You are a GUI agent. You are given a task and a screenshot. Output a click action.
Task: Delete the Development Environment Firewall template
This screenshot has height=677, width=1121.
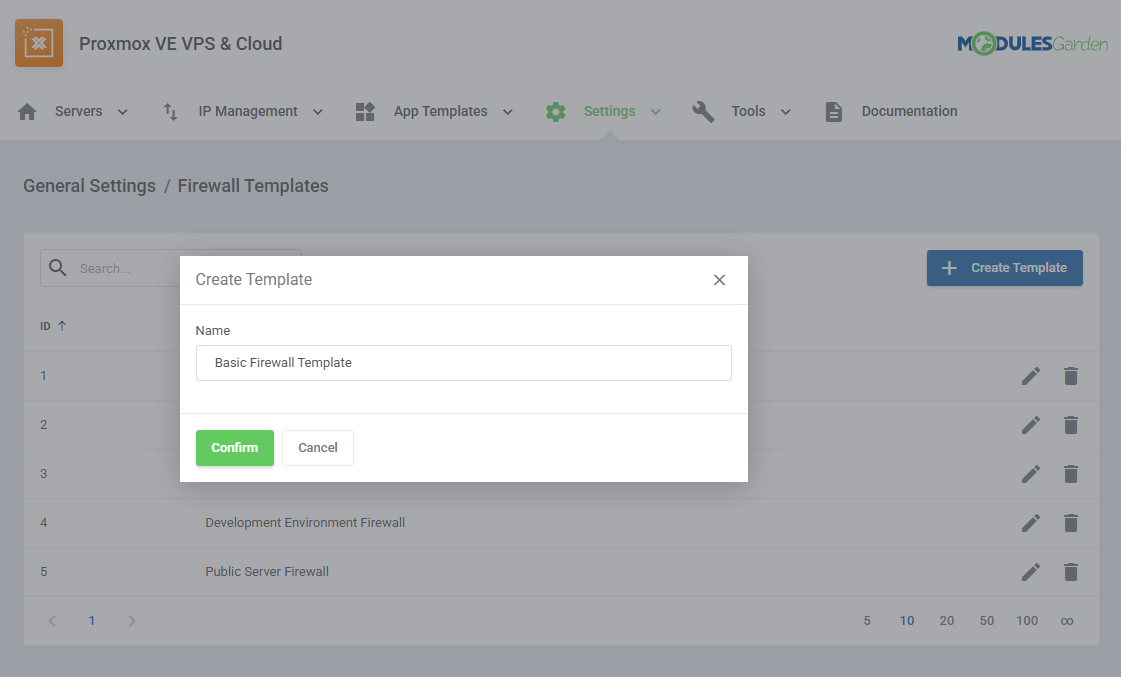coord(1070,523)
